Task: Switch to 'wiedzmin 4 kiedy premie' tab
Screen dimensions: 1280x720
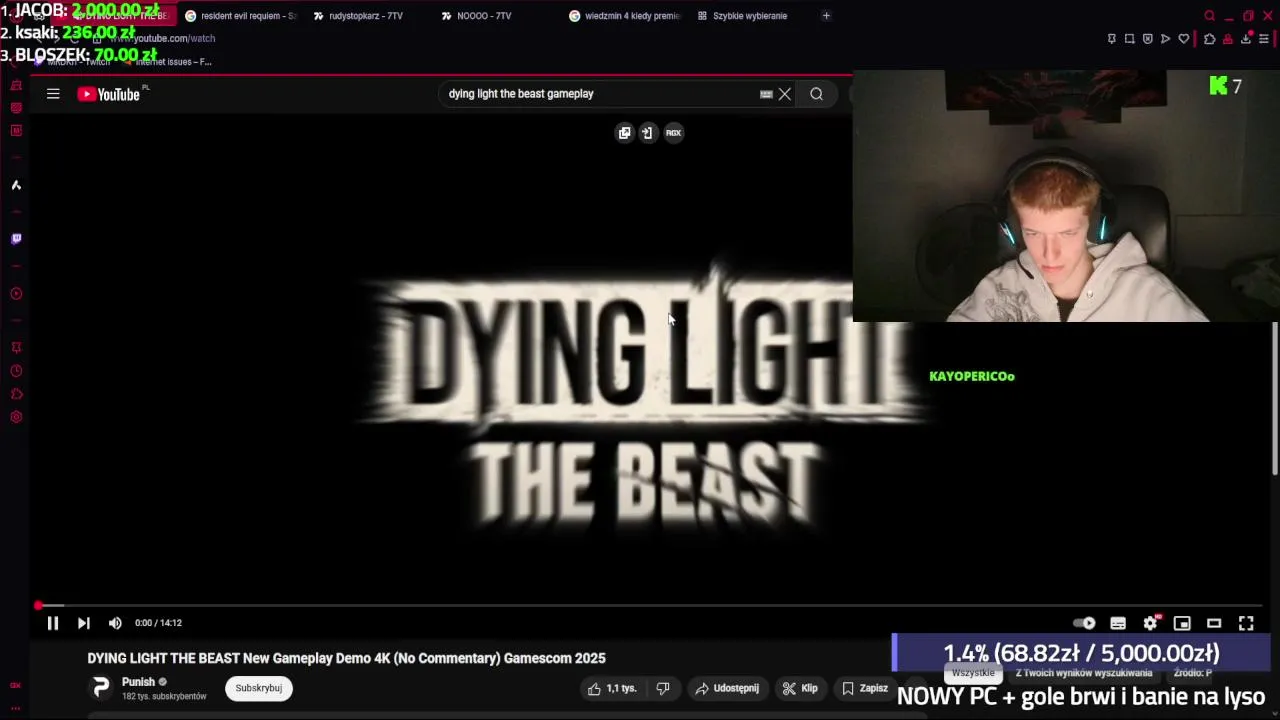Action: [x=624, y=16]
